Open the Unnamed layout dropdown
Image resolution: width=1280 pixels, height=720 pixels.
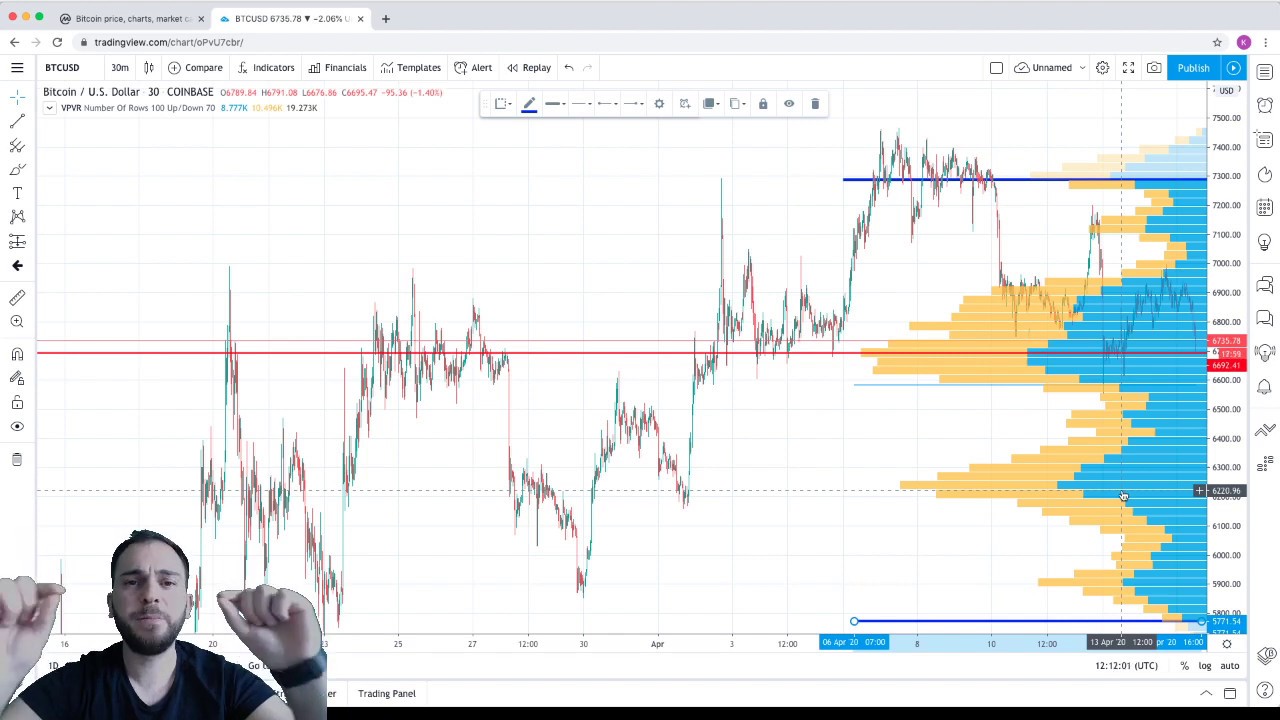coord(1051,67)
